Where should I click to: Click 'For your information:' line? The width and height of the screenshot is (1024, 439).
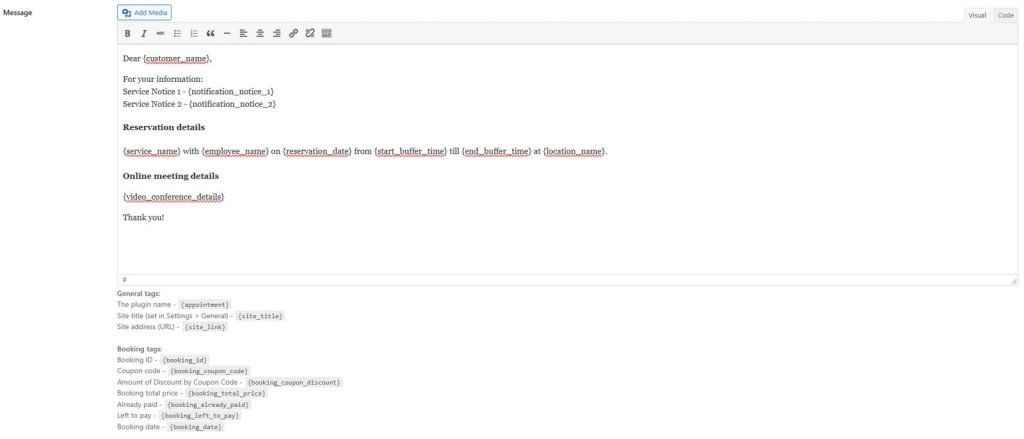(163, 79)
